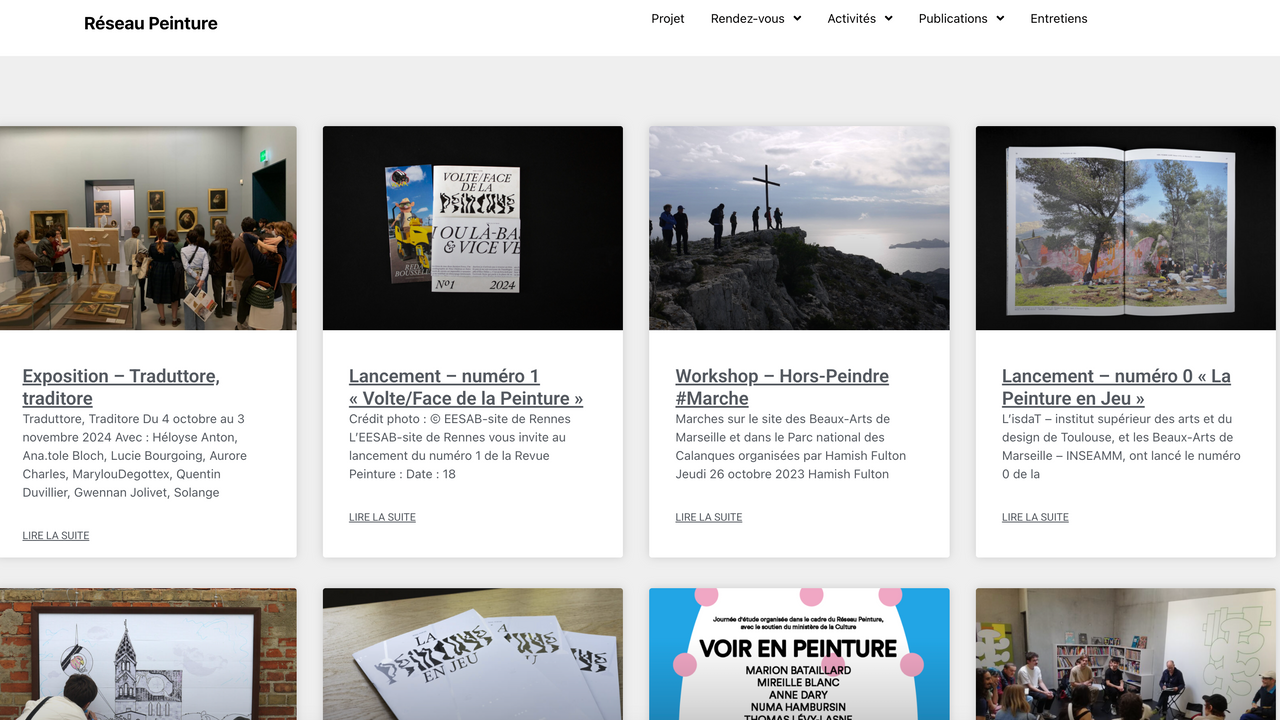Open Lancement numéro 1 Volte/Face article title
1280x720 pixels.
click(465, 387)
